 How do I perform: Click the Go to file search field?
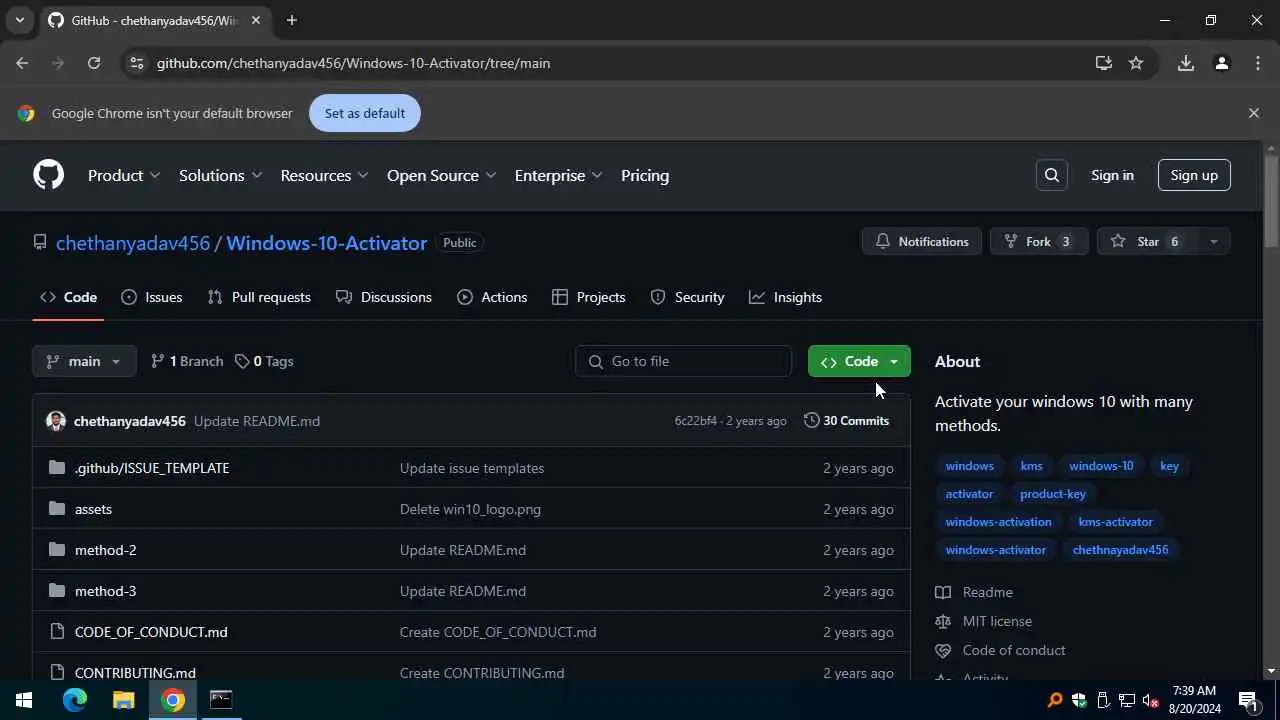684,361
